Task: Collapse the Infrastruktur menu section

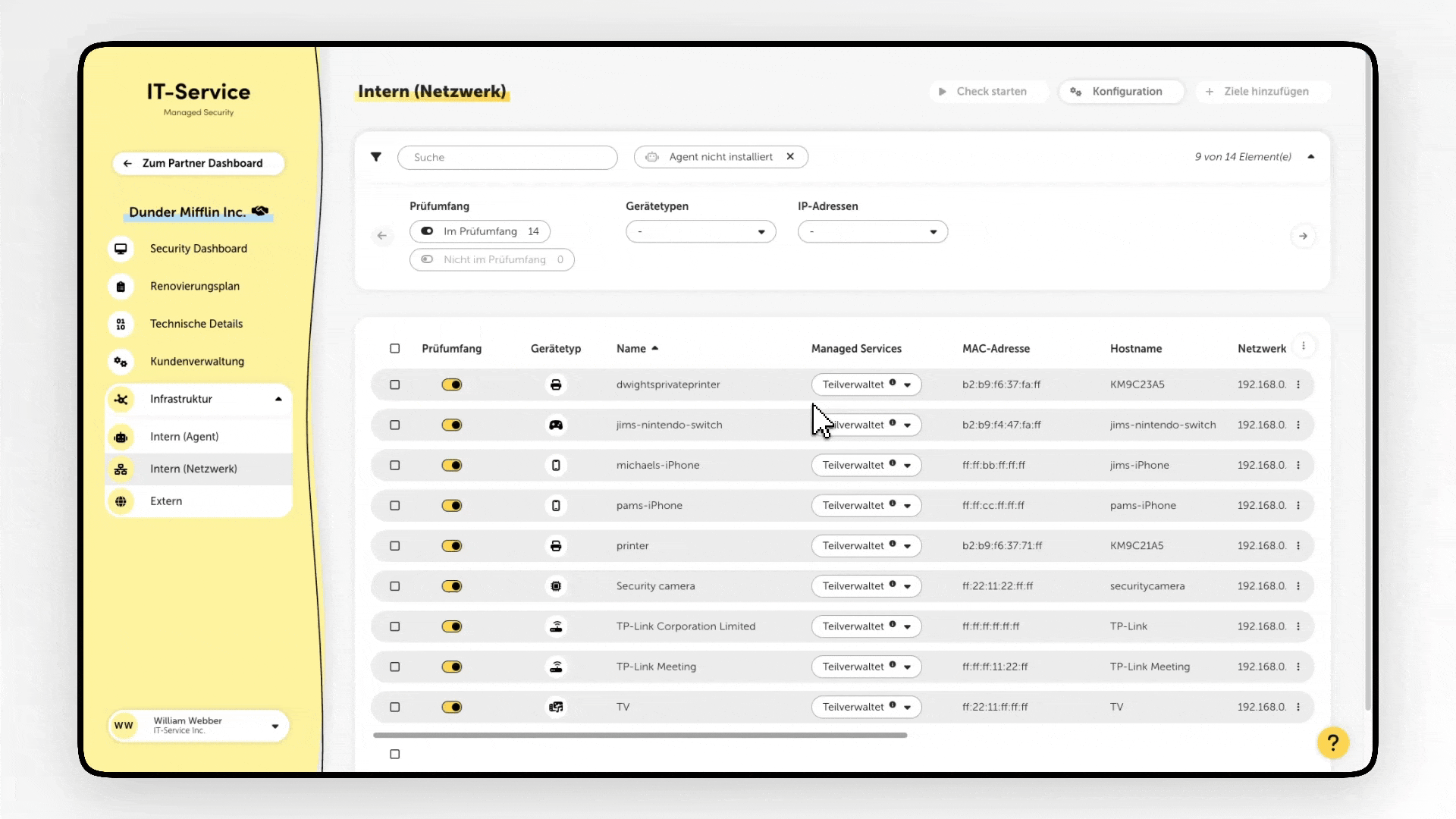Action: (x=278, y=399)
